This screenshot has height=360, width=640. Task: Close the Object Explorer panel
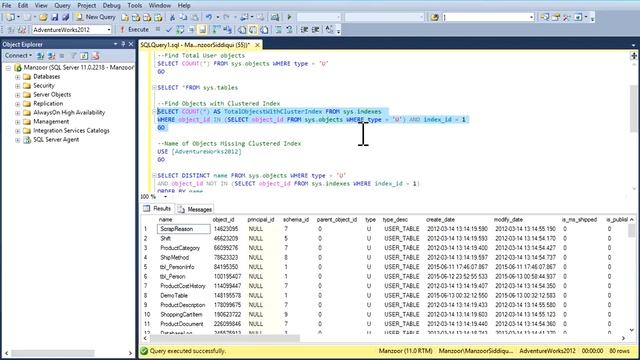(131, 44)
